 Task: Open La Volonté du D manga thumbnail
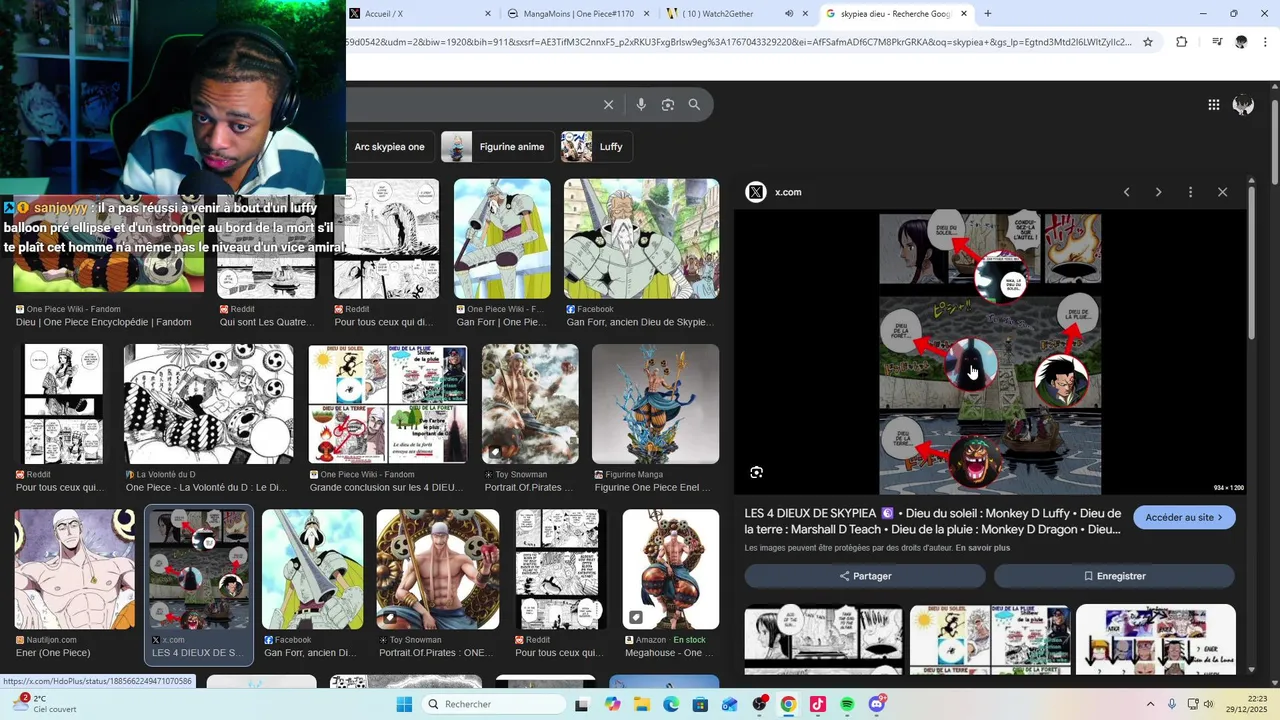208,404
